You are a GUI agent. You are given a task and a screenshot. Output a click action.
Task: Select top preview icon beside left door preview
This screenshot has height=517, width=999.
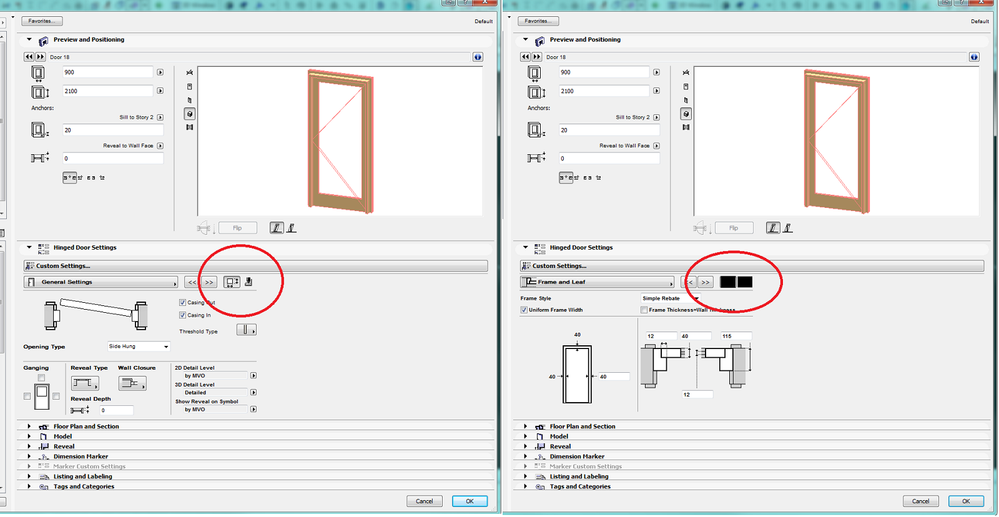[x=189, y=73]
